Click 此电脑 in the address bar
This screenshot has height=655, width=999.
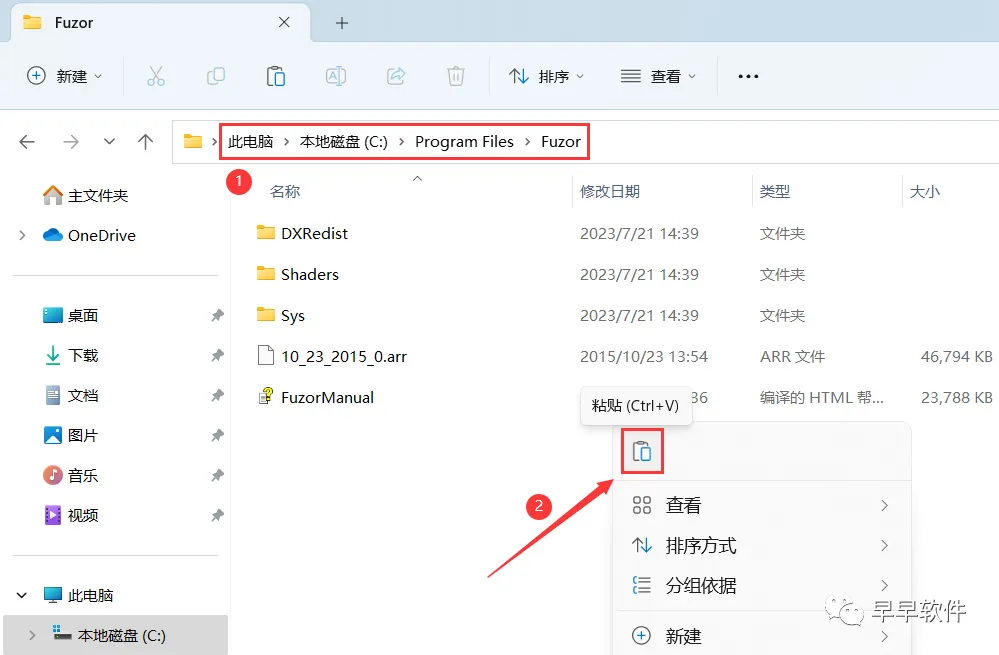(x=250, y=141)
